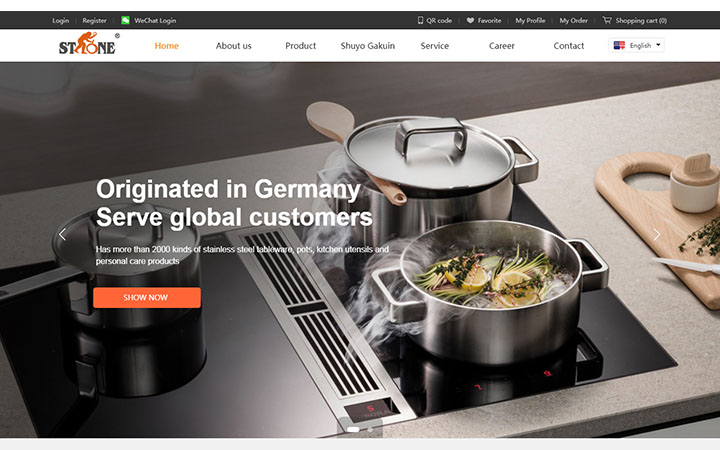This screenshot has height=450, width=720.
Task: Select the first carousel indicator dot
Action: coord(353,429)
